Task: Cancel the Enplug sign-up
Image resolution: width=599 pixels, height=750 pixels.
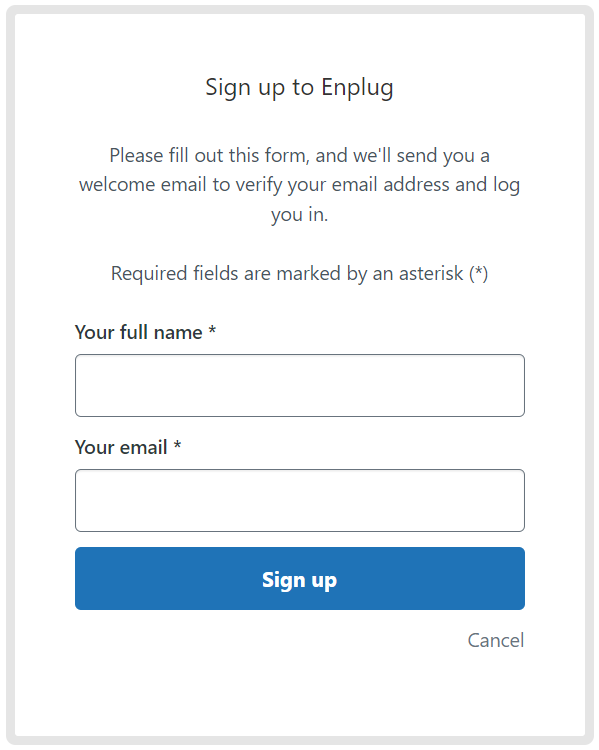Action: [496, 640]
